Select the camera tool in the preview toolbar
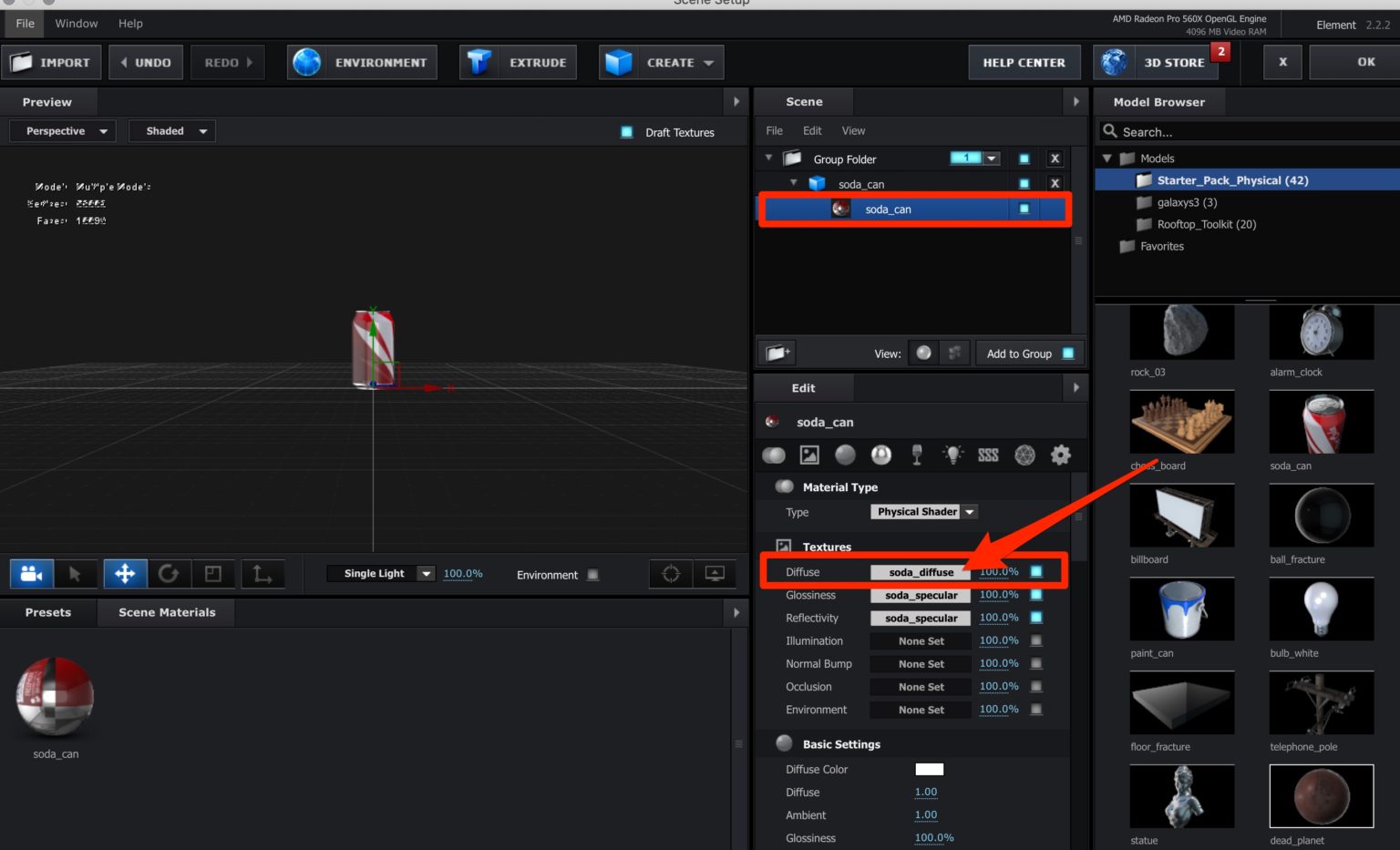1400x850 pixels. pyautogui.click(x=30, y=573)
